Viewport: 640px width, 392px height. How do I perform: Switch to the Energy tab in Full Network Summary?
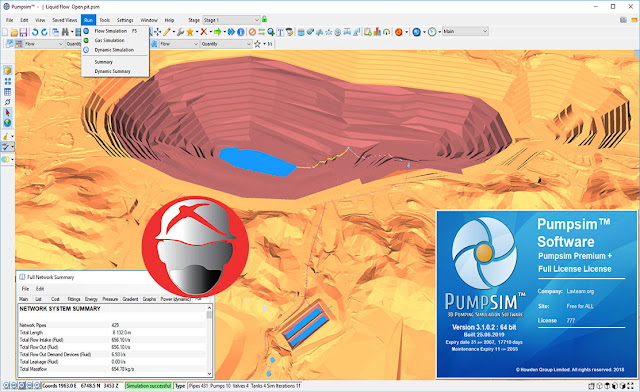[91, 299]
